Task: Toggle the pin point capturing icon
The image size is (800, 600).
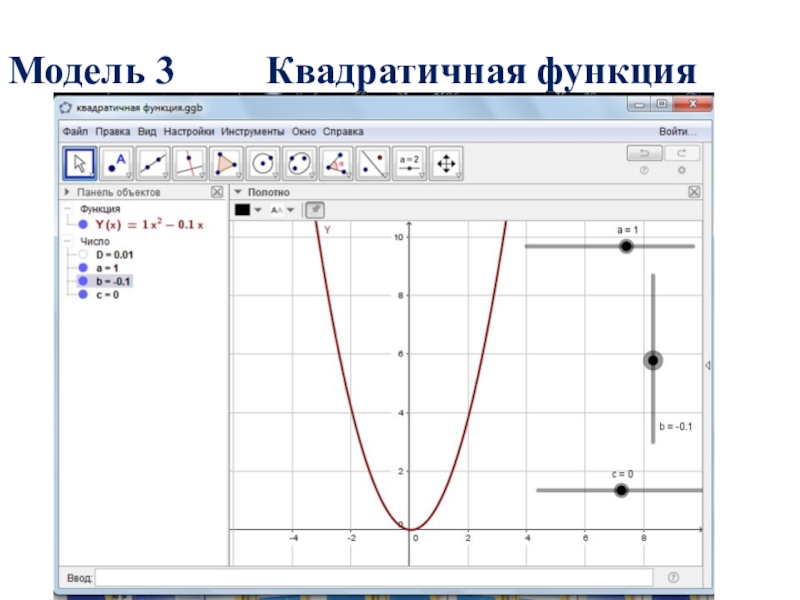Action: 315,210
